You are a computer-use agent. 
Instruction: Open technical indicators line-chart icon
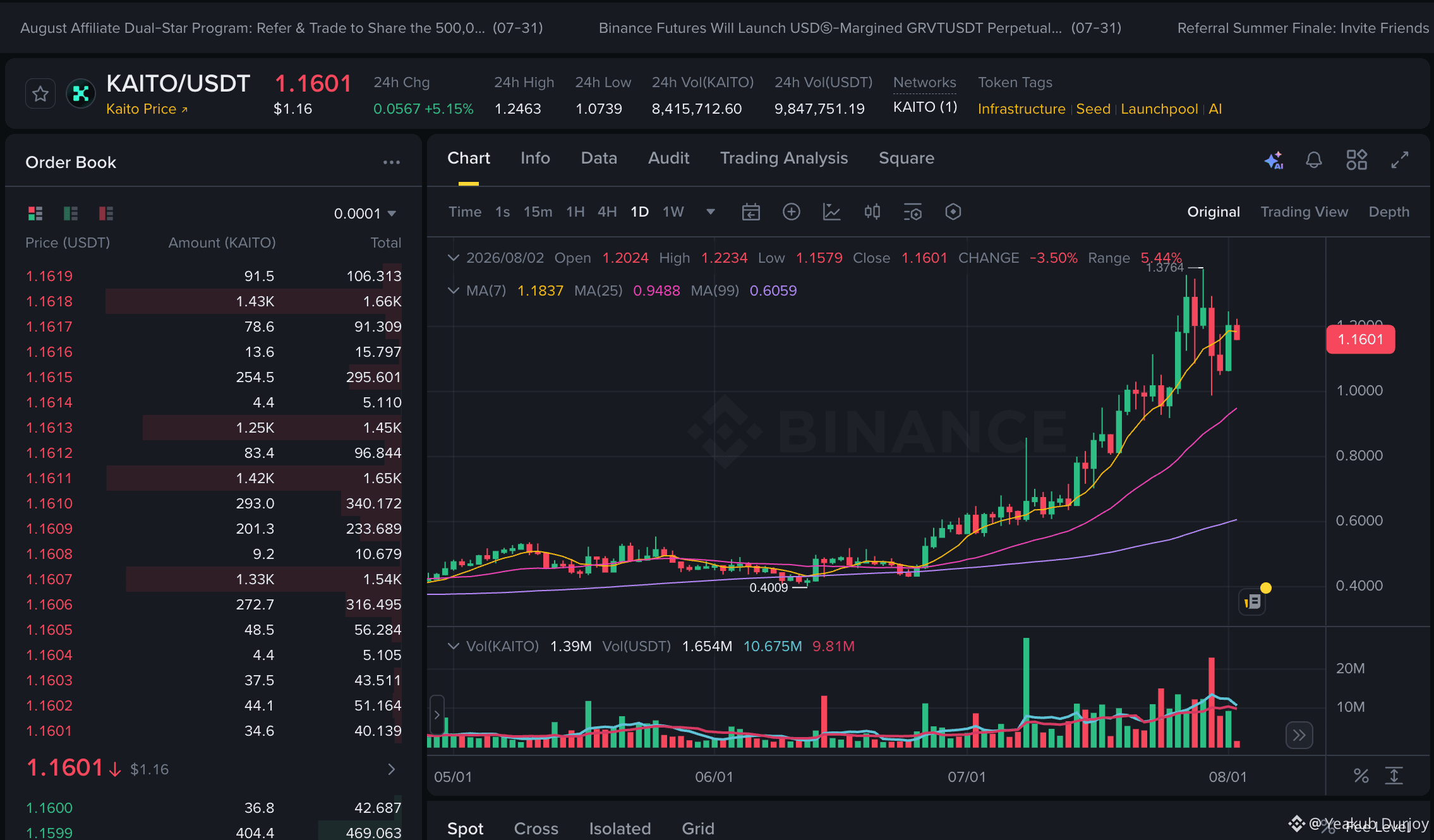coord(832,212)
